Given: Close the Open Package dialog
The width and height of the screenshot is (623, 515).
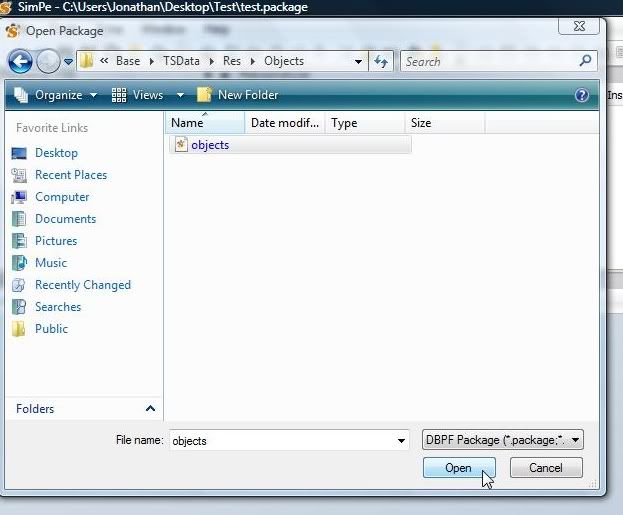Looking at the screenshot, I should [x=579, y=26].
